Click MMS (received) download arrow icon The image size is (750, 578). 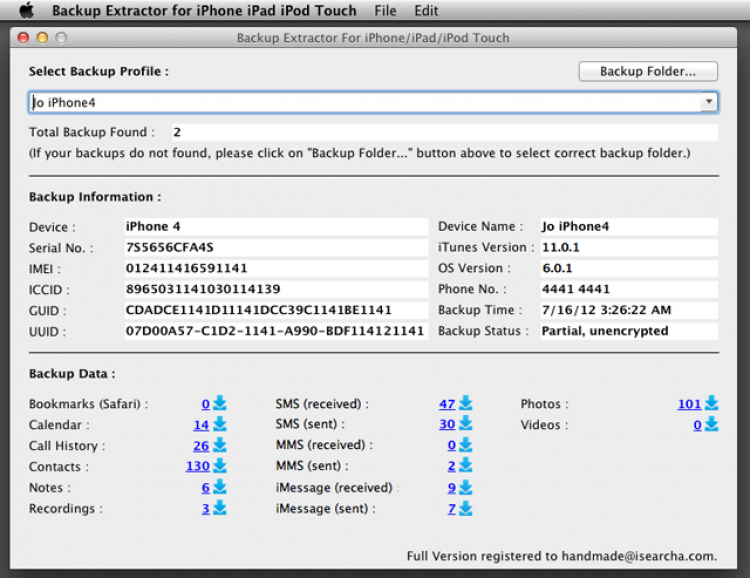click(465, 445)
